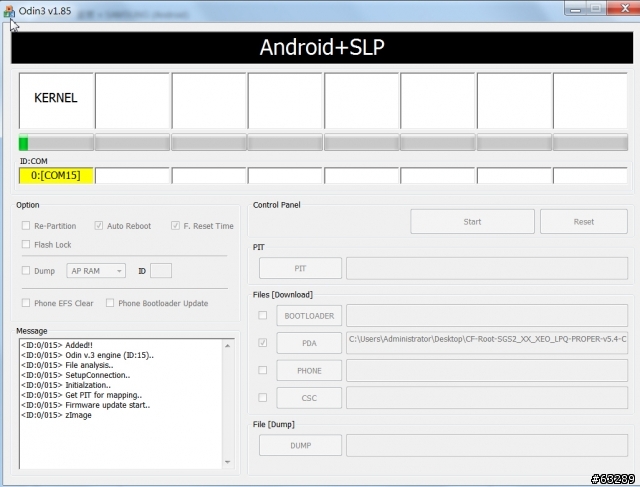The image size is (640, 487).
Task: Click the PIT file path field
Action: [487, 268]
